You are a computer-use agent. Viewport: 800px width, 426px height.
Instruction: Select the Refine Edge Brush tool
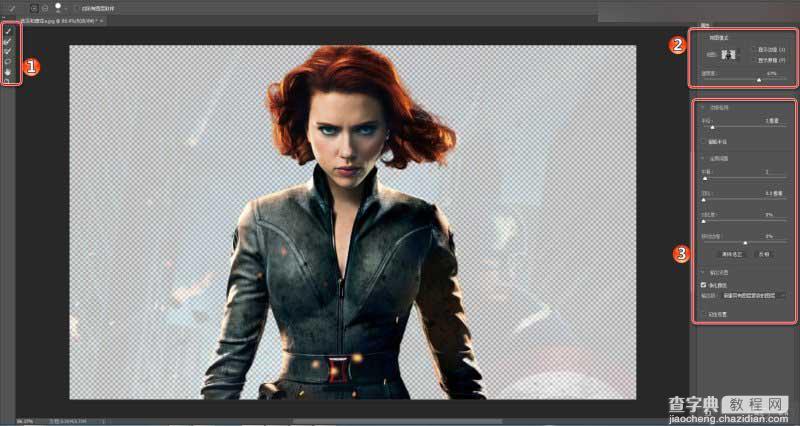8,41
